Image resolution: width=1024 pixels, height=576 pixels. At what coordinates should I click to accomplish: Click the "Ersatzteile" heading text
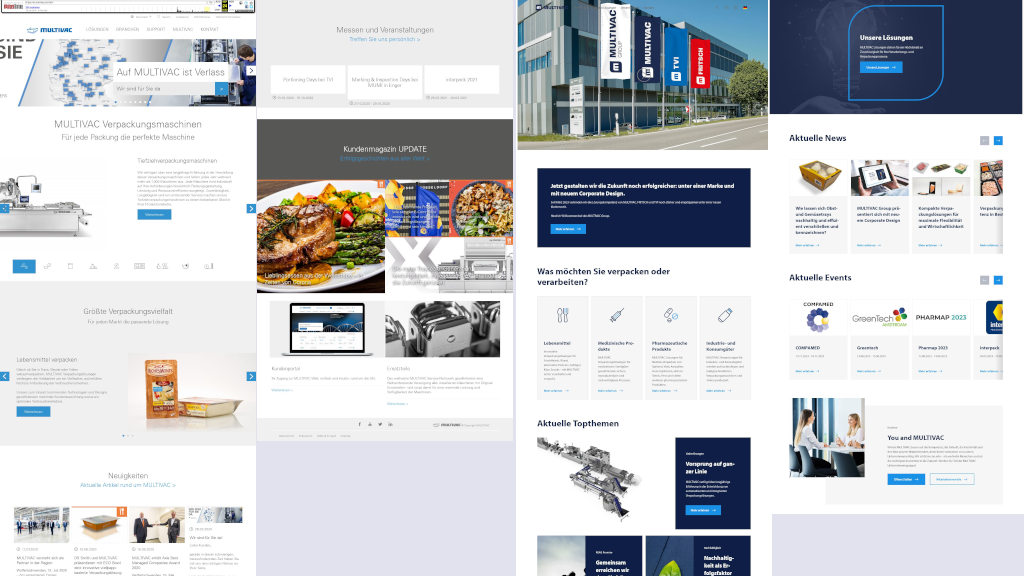pyautogui.click(x=398, y=369)
